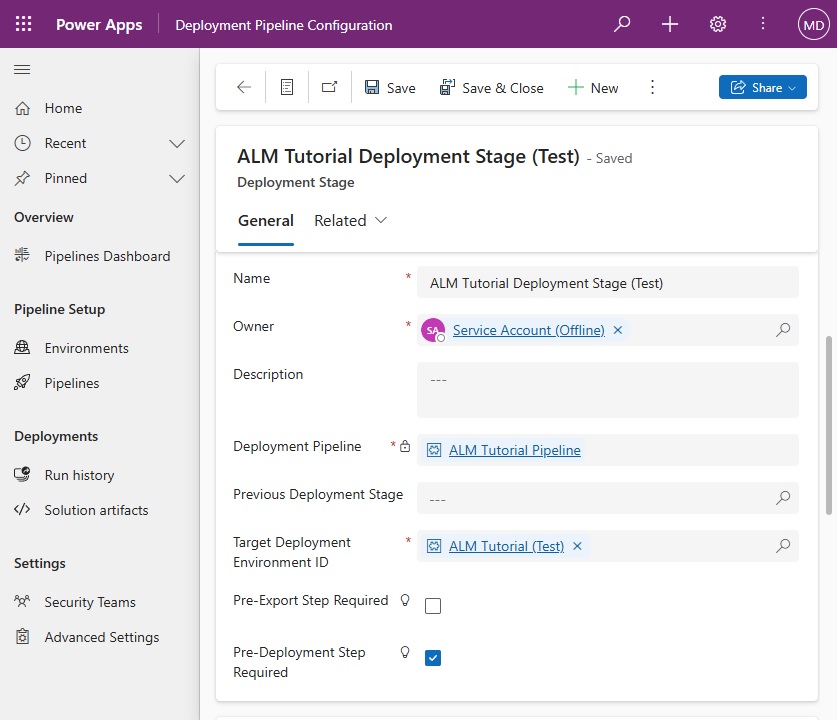Remove ALM Tutorial (Test) environment with X
The height and width of the screenshot is (720, 837).
point(577,547)
